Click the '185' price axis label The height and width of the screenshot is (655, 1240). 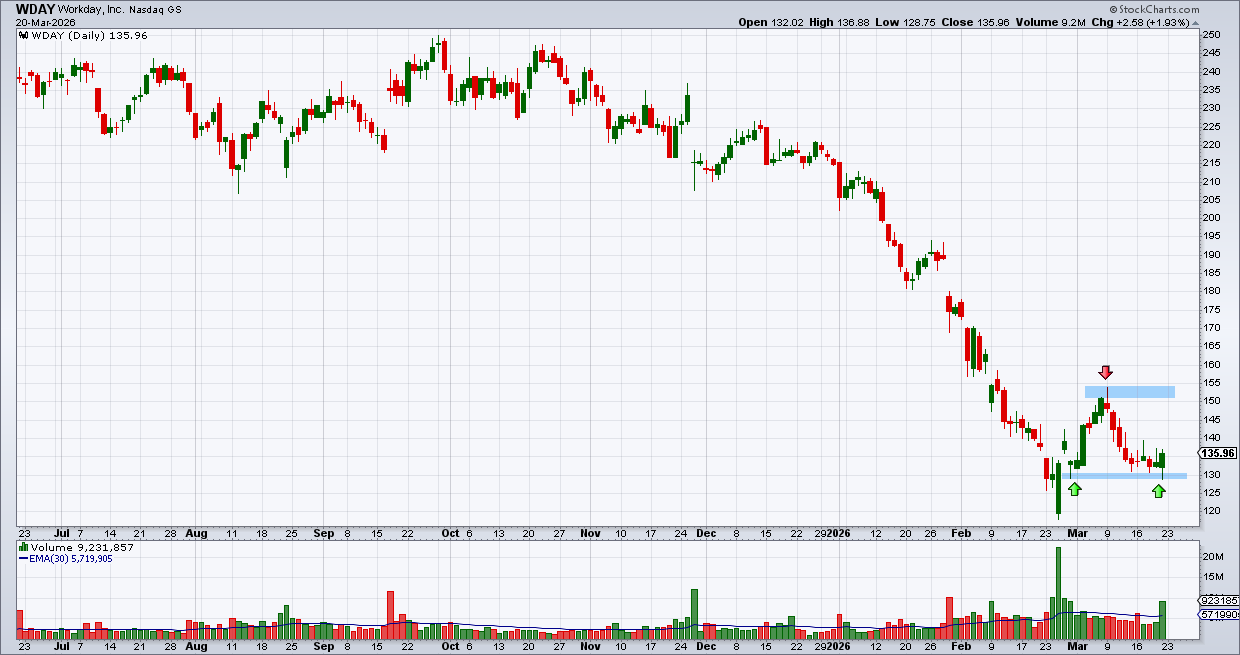pos(1210,273)
